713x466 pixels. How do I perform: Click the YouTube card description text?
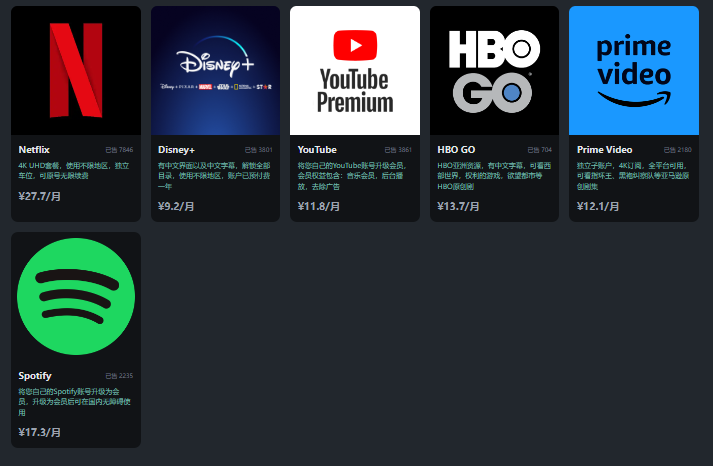tap(352, 176)
